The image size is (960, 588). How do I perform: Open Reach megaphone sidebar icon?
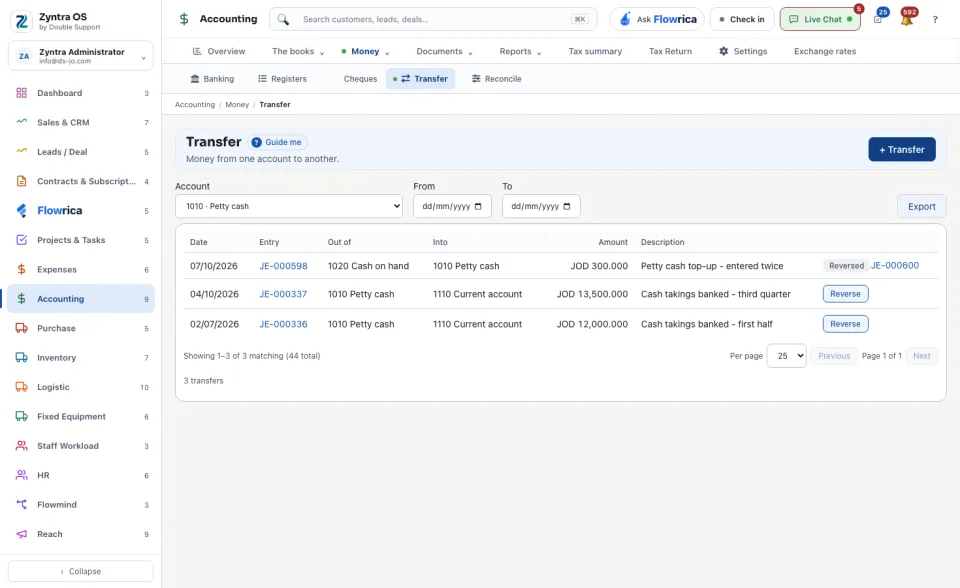[x=21, y=534]
